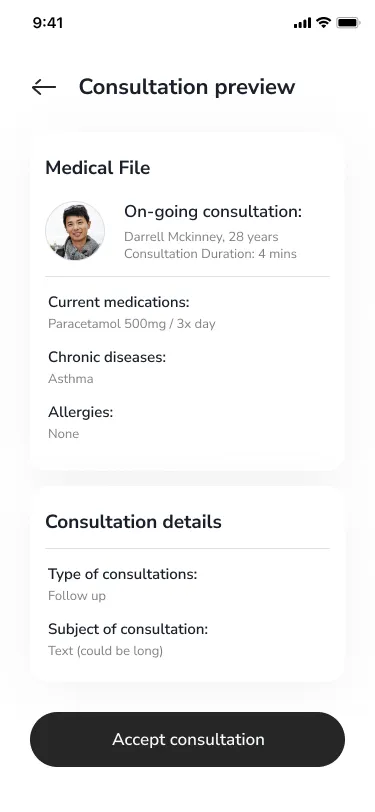Select the Medical File heading
This screenshot has width=375, height=812.
[98, 168]
